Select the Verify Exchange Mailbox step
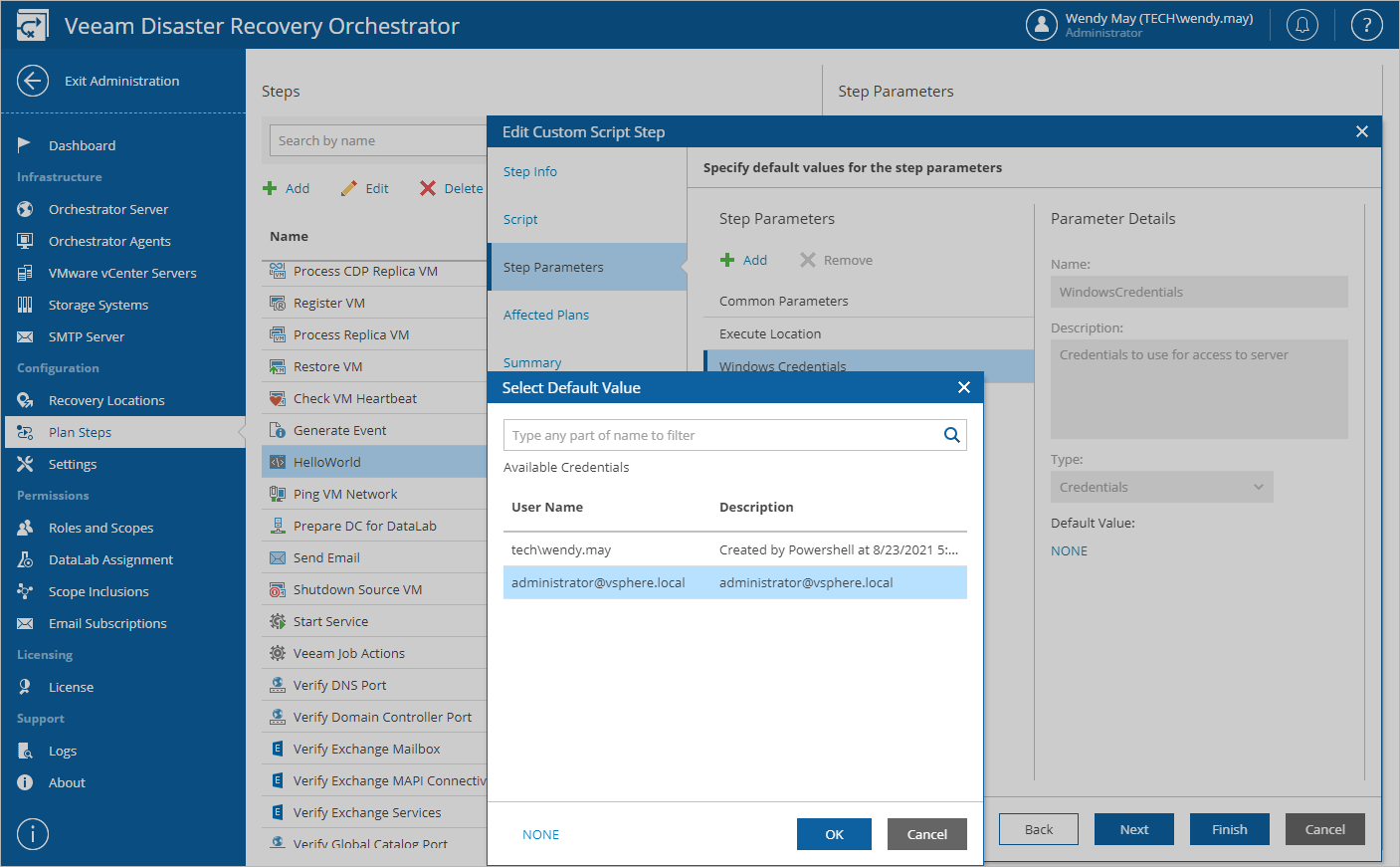This screenshot has height=867, width=1400. point(374,749)
